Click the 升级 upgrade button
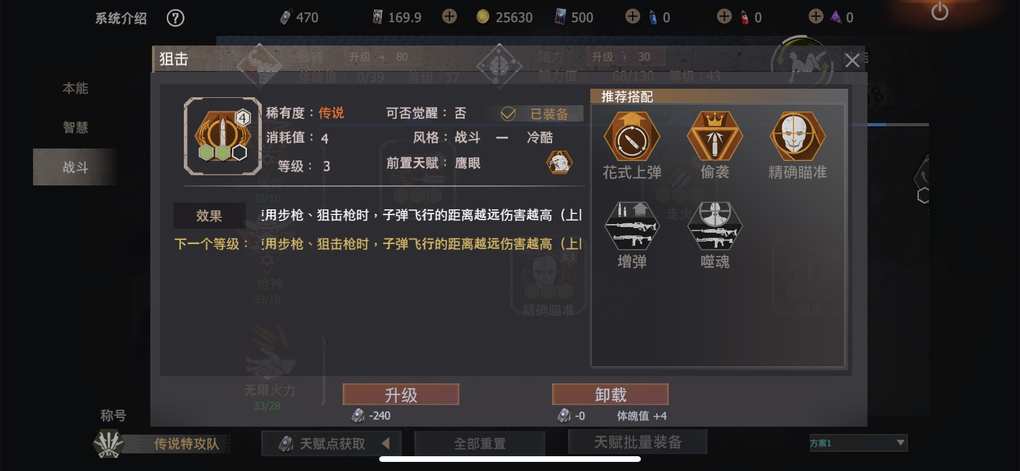Screen dimensions: 1020x471 pyautogui.click(x=401, y=394)
